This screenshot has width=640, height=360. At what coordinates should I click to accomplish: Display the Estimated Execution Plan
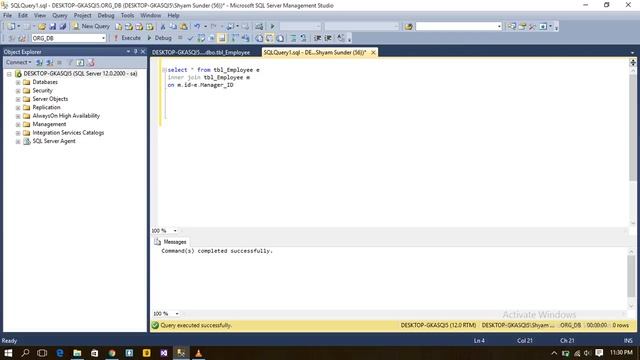click(x=201, y=38)
